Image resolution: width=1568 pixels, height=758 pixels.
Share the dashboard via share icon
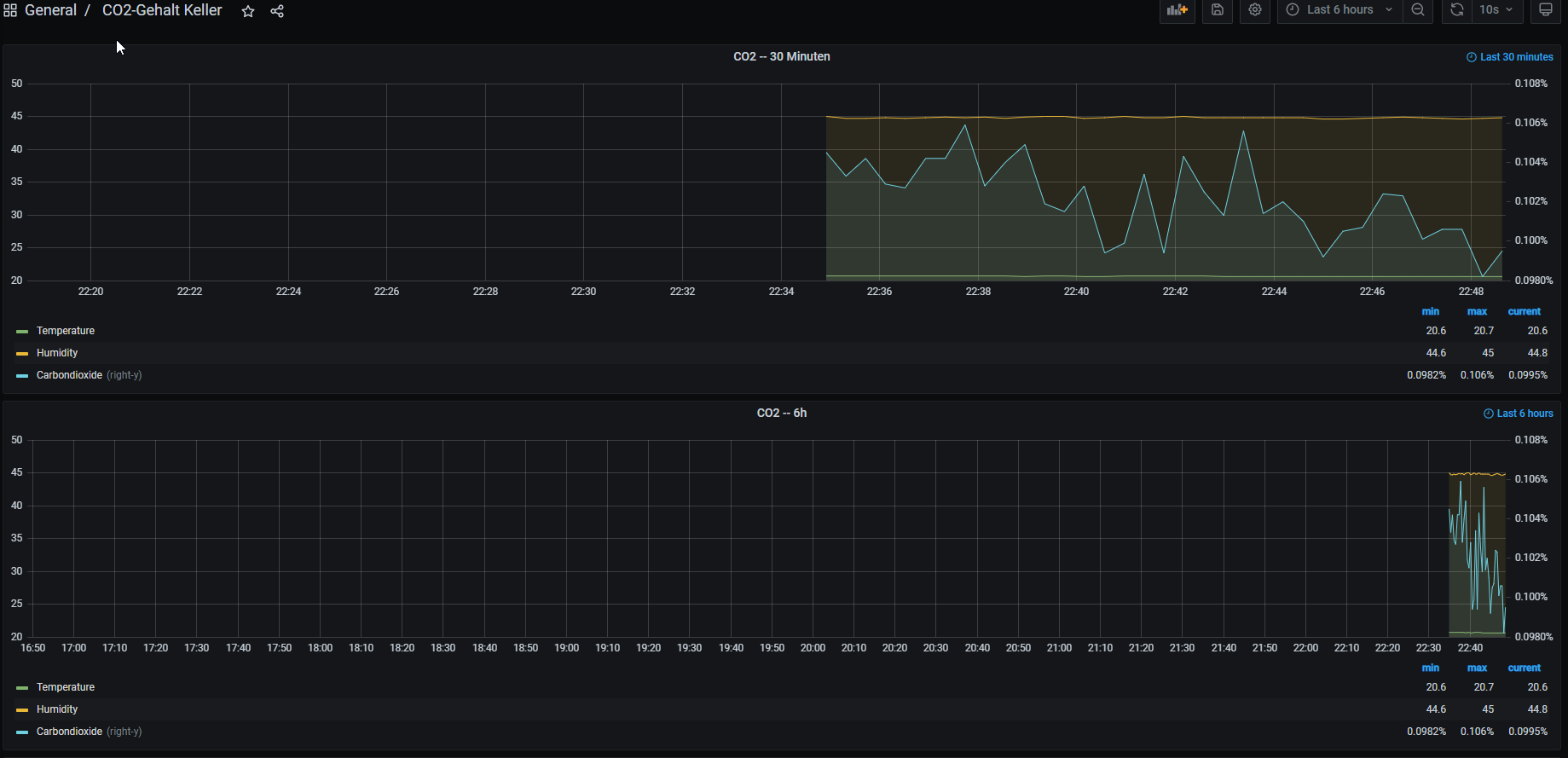pos(277,11)
